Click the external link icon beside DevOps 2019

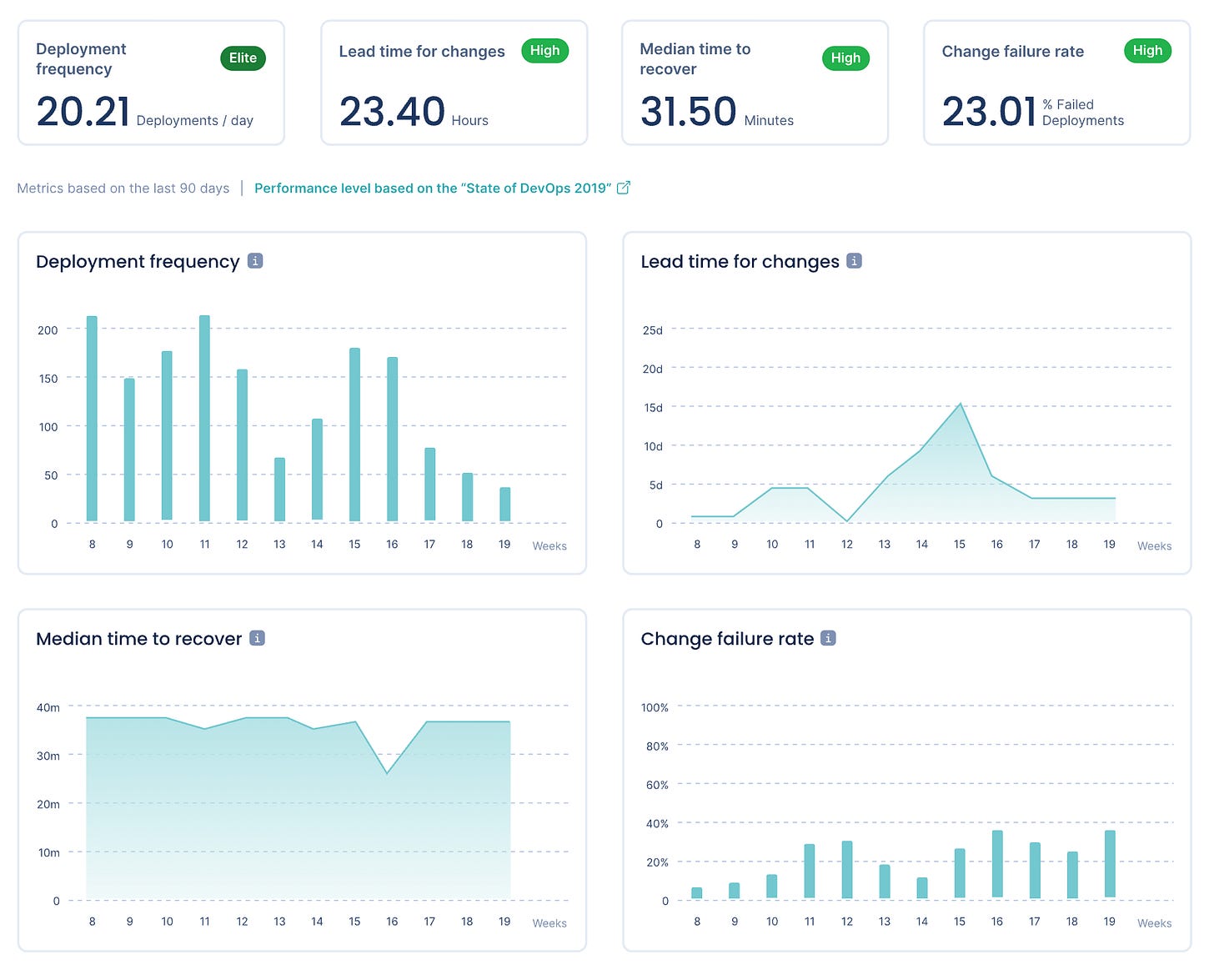(624, 188)
